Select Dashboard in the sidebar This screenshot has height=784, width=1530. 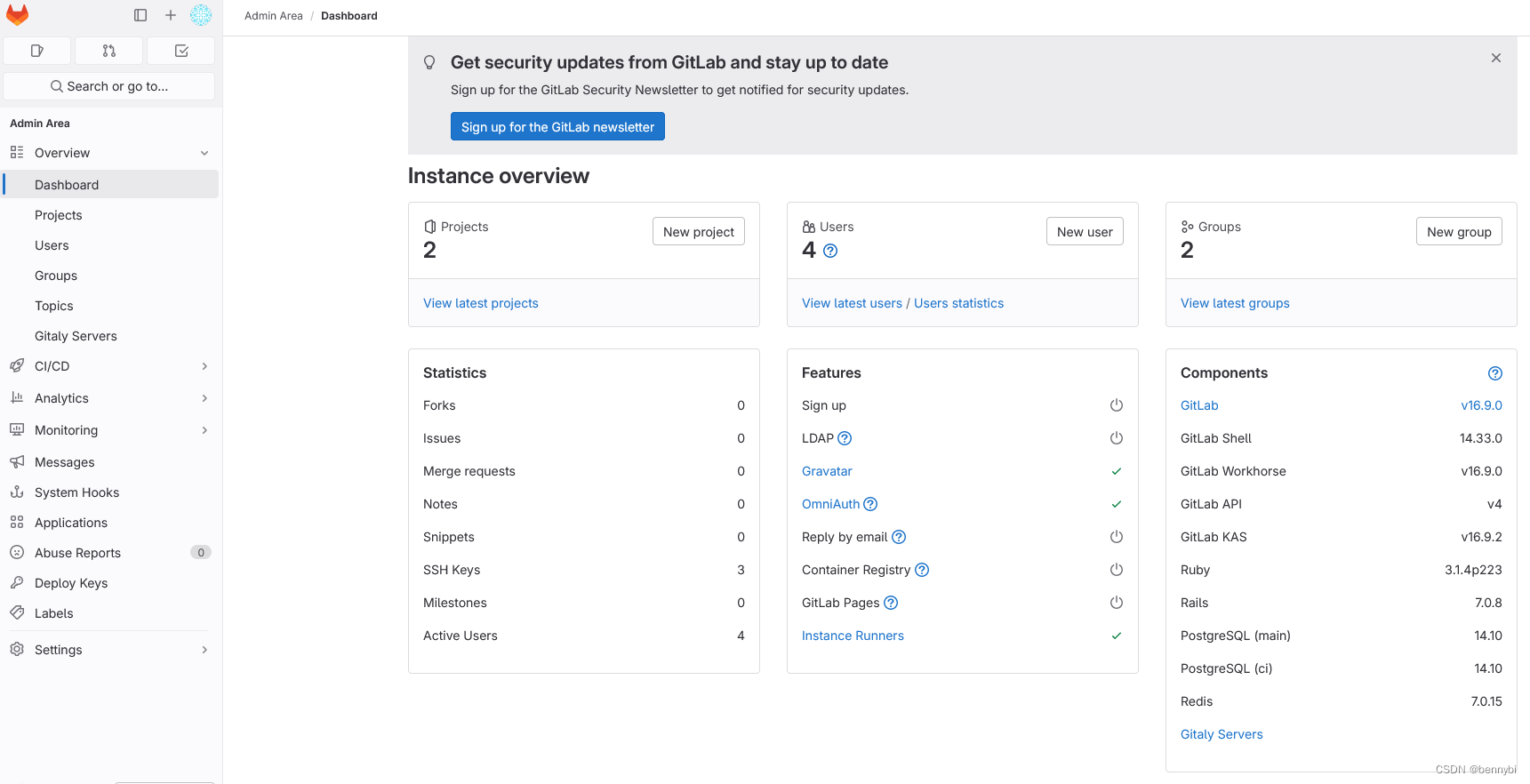click(111, 185)
